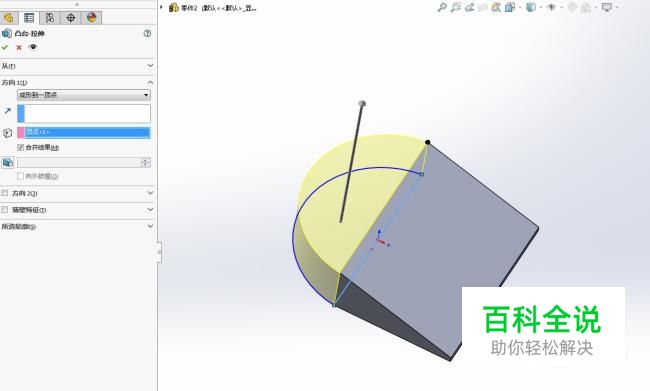
Task: Click the Apply Scene icon
Action: pyautogui.click(x=585, y=7)
